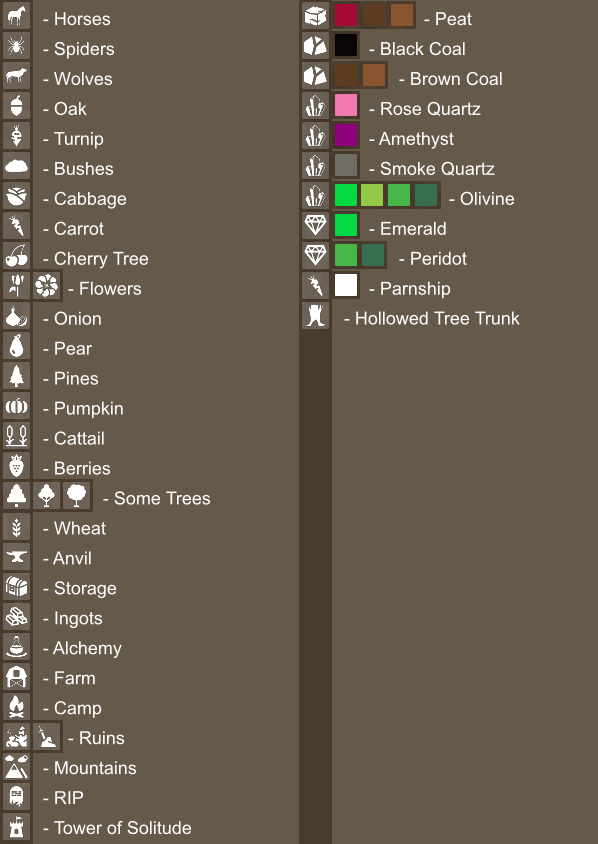Select the Farm barn icon

[x=16, y=676]
